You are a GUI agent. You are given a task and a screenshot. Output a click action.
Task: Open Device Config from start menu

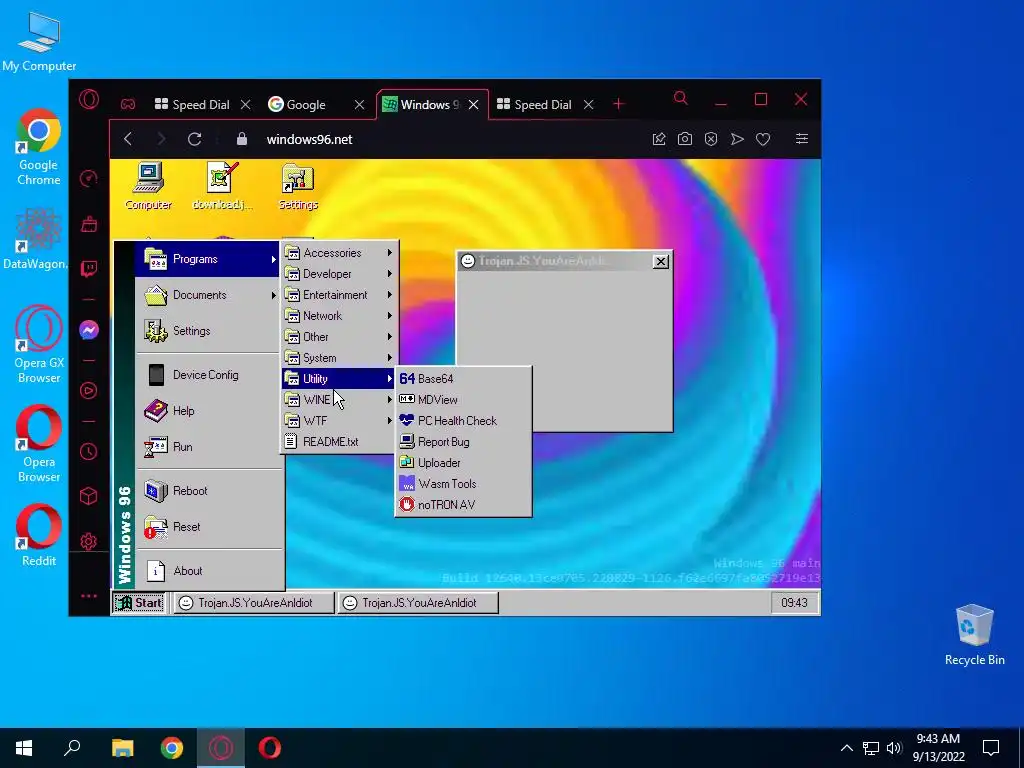[208, 375]
